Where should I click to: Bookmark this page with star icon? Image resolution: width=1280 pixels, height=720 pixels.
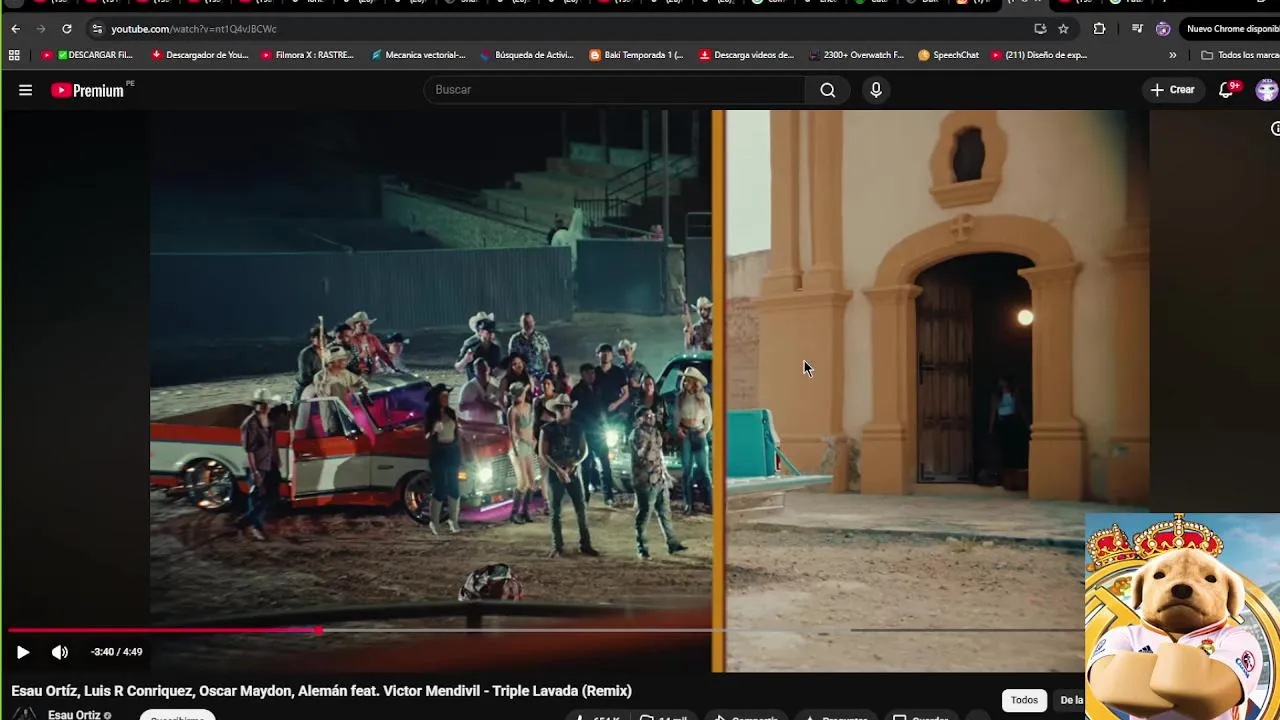(1063, 29)
